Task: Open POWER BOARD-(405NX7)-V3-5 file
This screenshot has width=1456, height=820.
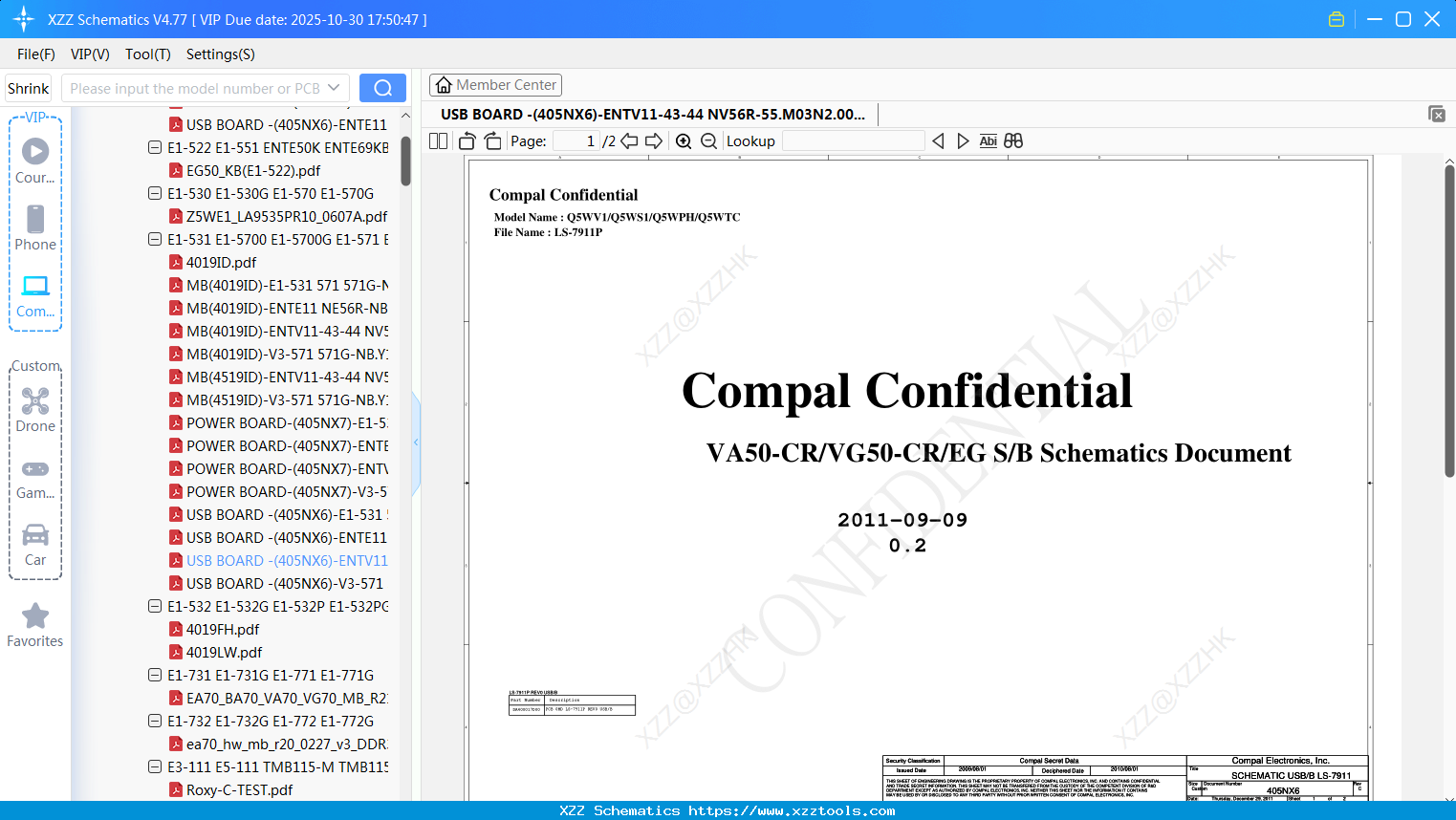Action: (x=278, y=491)
